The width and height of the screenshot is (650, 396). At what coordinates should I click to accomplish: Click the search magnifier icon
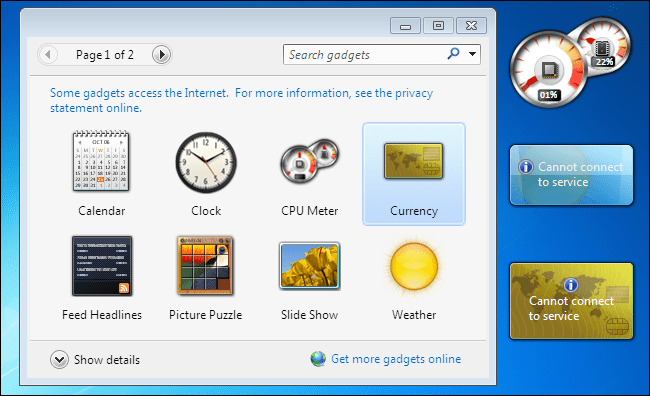454,54
